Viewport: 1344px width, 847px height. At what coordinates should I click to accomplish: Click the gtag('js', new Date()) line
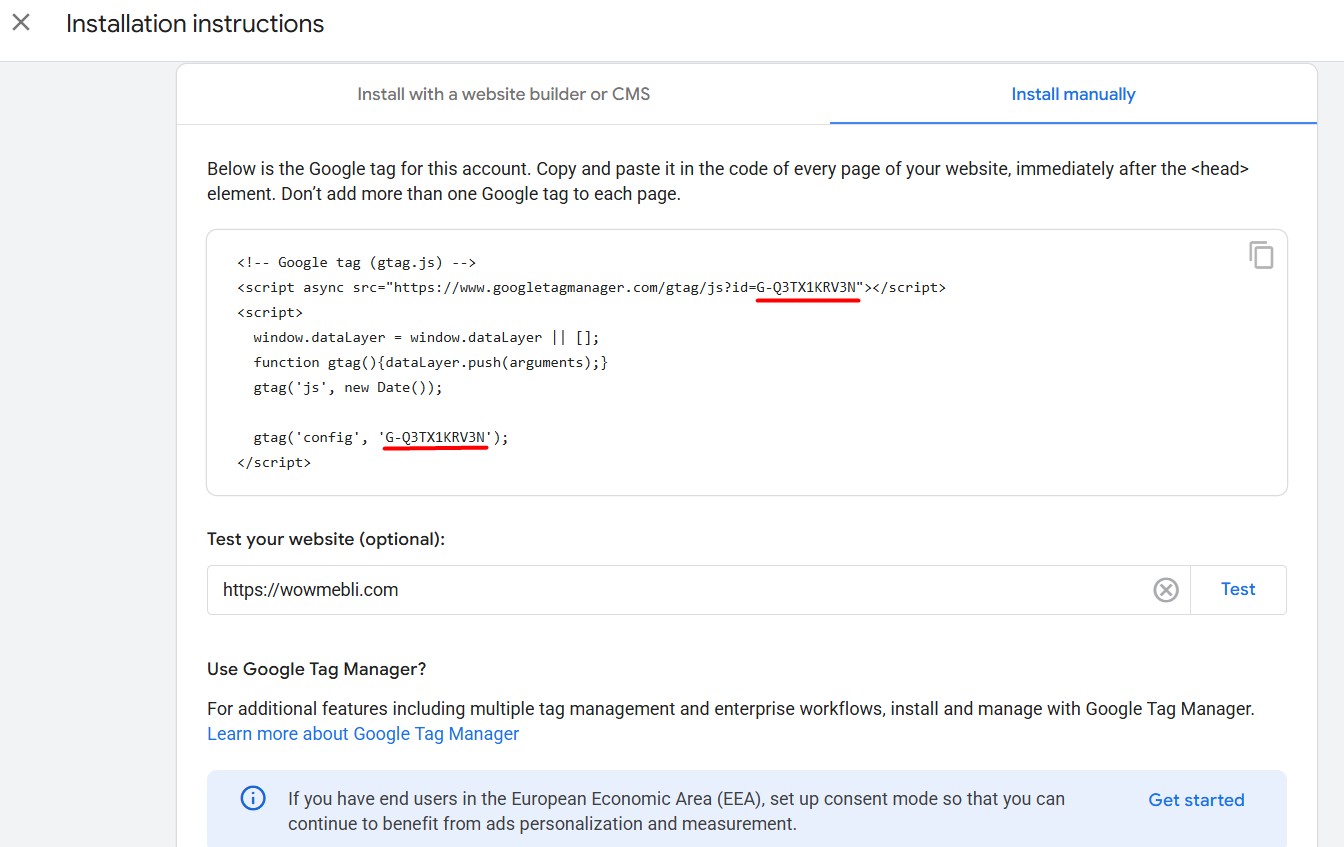tap(347, 388)
